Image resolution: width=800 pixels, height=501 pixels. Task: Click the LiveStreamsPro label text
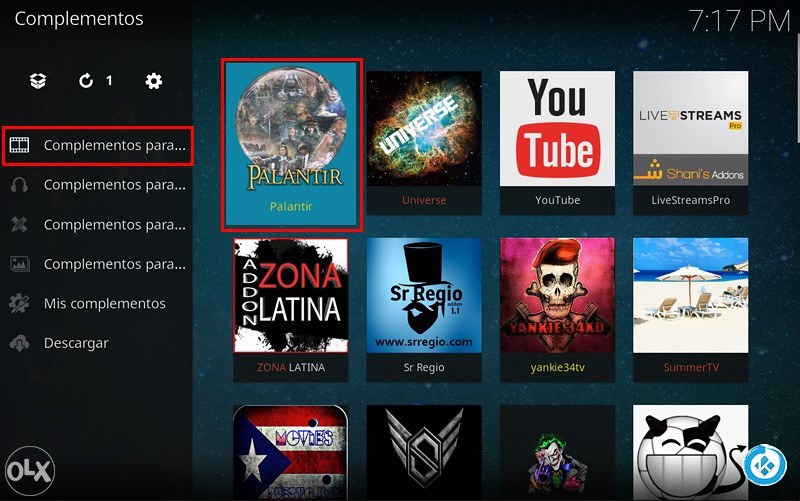pos(690,200)
